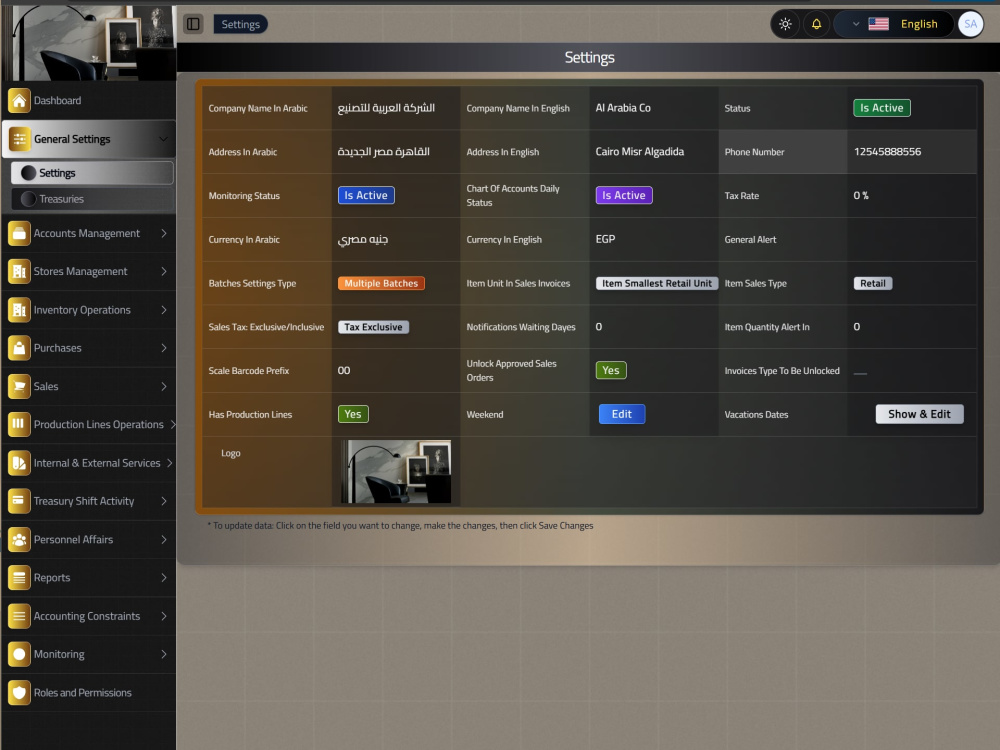Open Accounting Constraints menu item
The height and width of the screenshot is (750, 1000).
click(x=89, y=616)
